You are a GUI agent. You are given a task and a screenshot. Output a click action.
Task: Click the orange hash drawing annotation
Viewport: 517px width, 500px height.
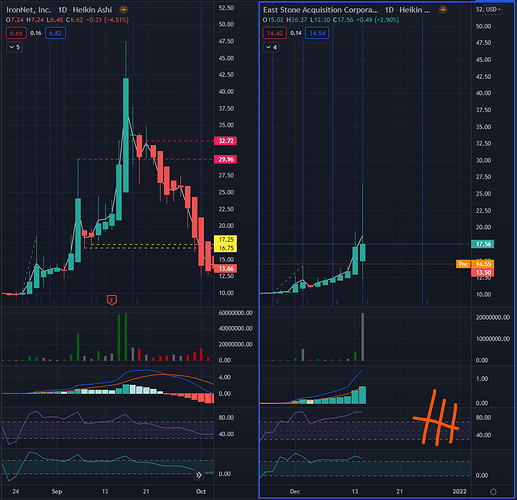point(436,417)
